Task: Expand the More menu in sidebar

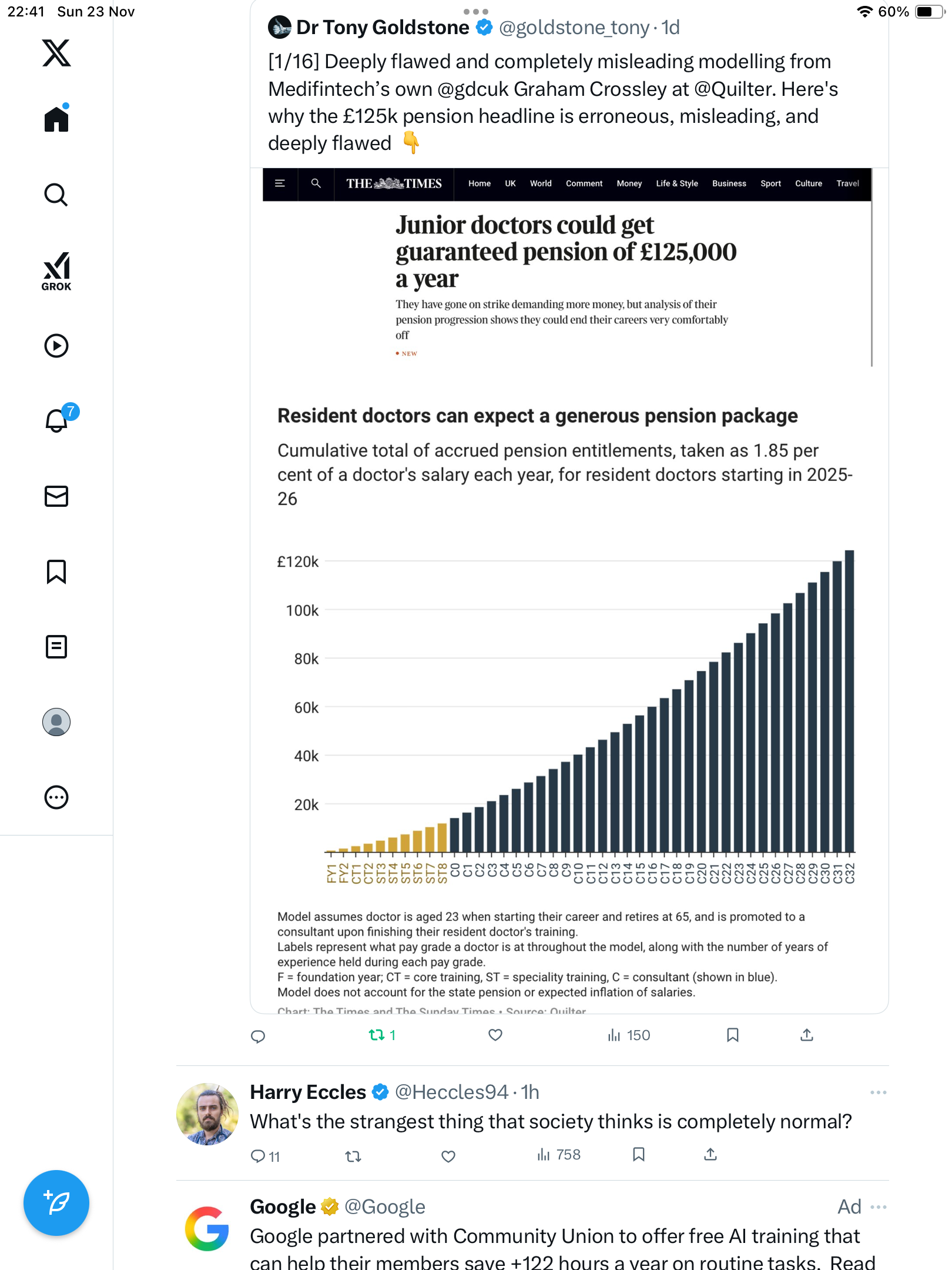Action: pos(56,797)
